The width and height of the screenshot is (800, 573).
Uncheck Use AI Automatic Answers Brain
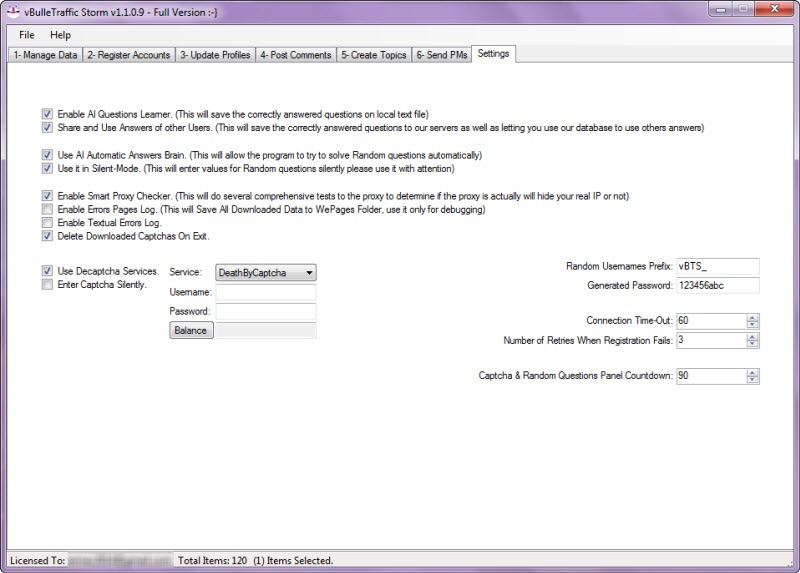click(x=47, y=155)
